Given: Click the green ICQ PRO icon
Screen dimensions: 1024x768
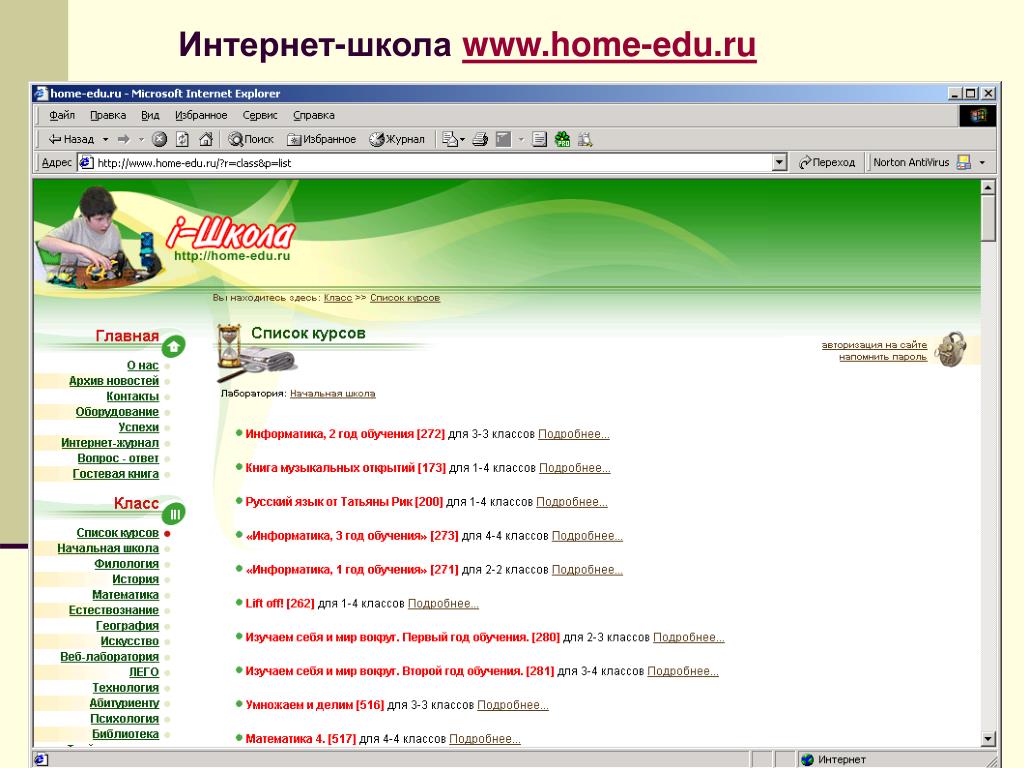Looking at the screenshot, I should (x=562, y=139).
